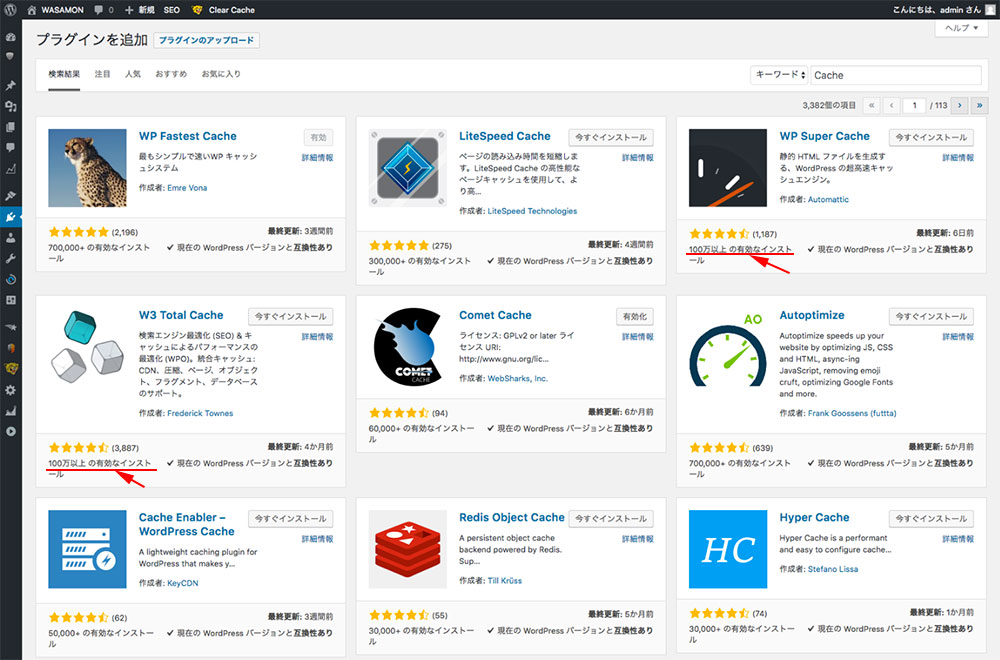Screen dimensions: 1000x660
Task: Select the active Plugins sidebar icon
Action: pos(10,217)
